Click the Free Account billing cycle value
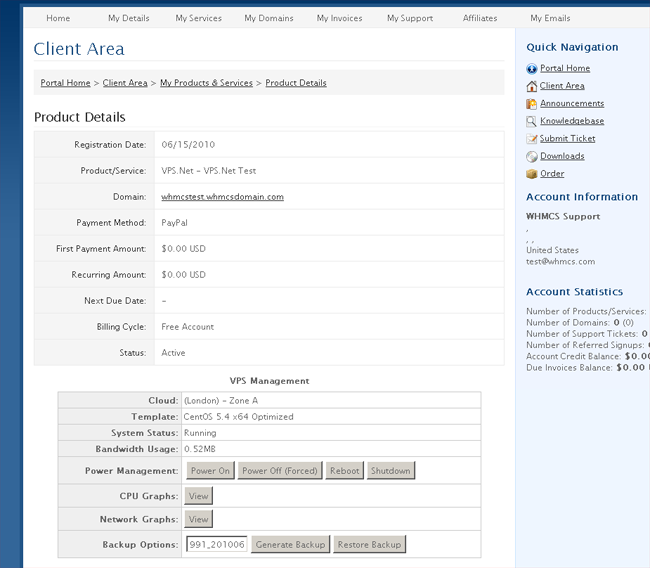Screen dimensions: 650x568 point(188,327)
